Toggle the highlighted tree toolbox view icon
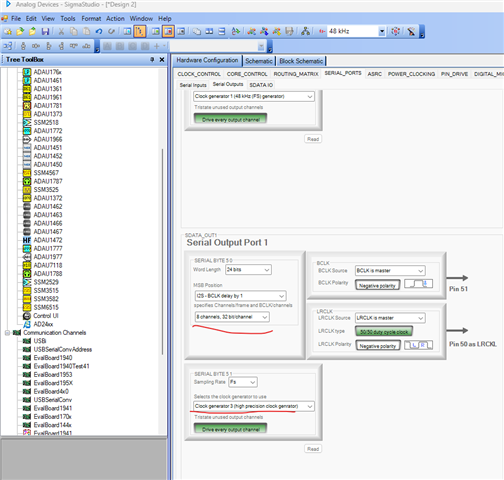The height and width of the screenshot is (480, 504). coord(140,31)
